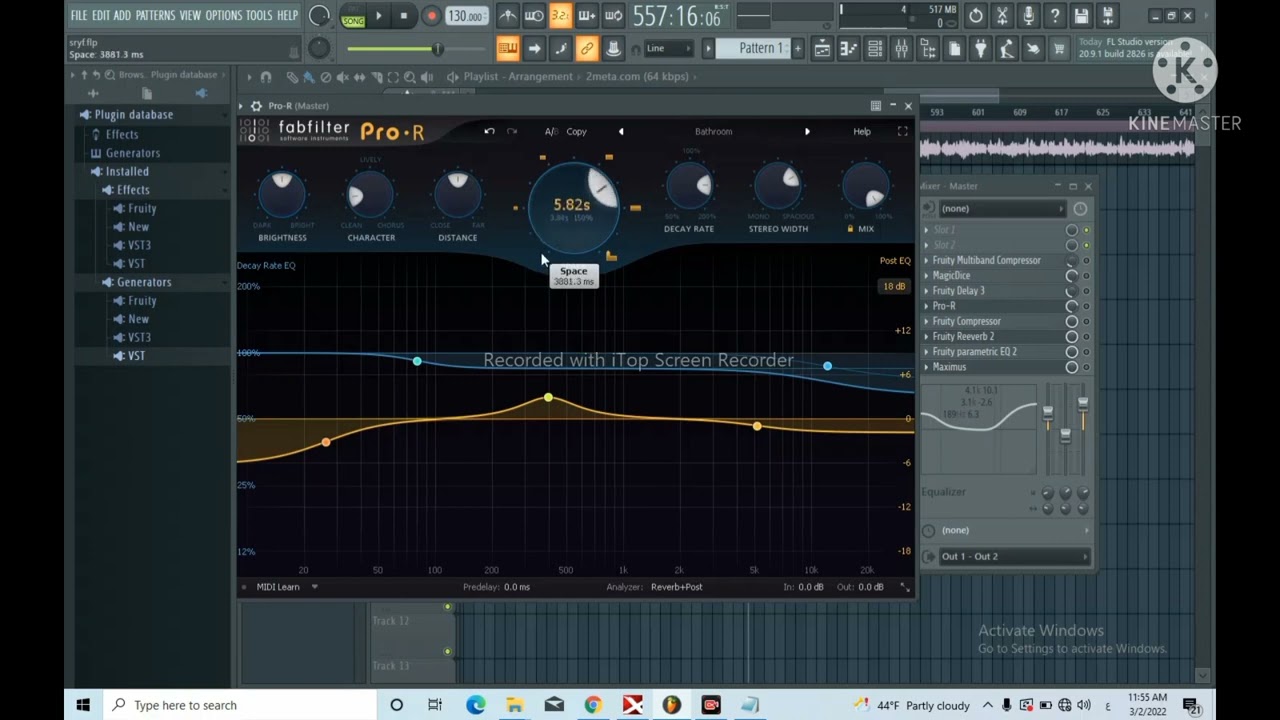Open the Channel rack icon
Screen dimensions: 1280x720
(x=874, y=48)
